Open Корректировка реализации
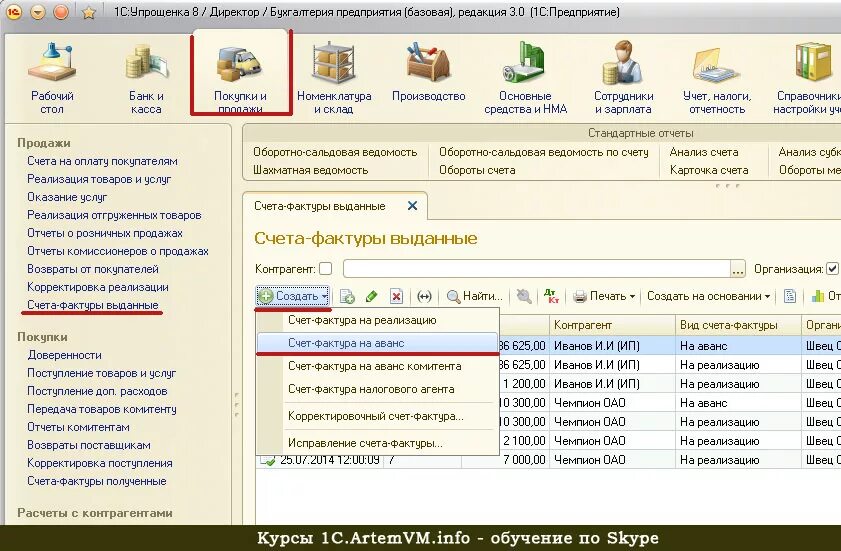Viewport: 841px width, 551px height. pyautogui.click(x=98, y=287)
